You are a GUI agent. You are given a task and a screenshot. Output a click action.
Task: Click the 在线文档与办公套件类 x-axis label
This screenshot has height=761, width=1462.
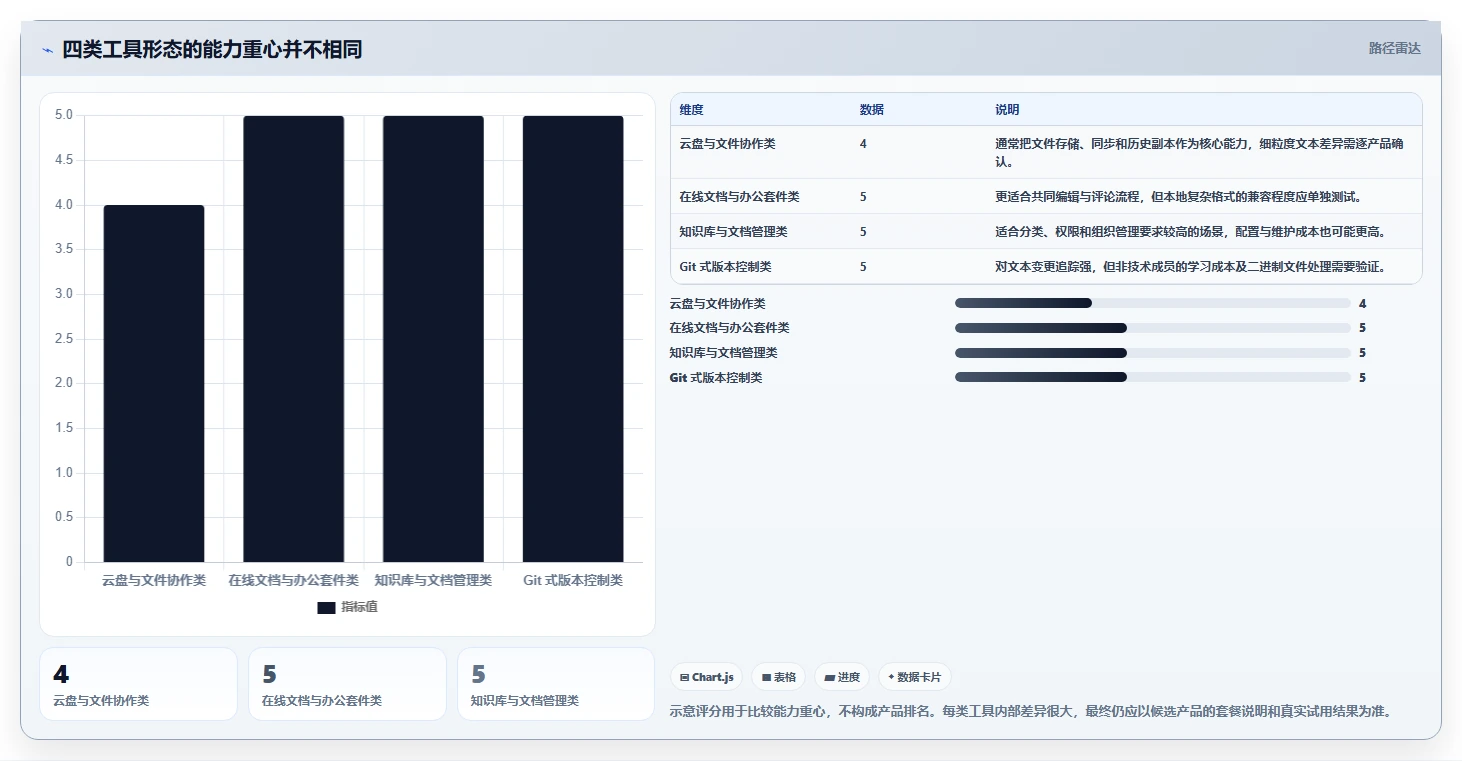pos(293,580)
